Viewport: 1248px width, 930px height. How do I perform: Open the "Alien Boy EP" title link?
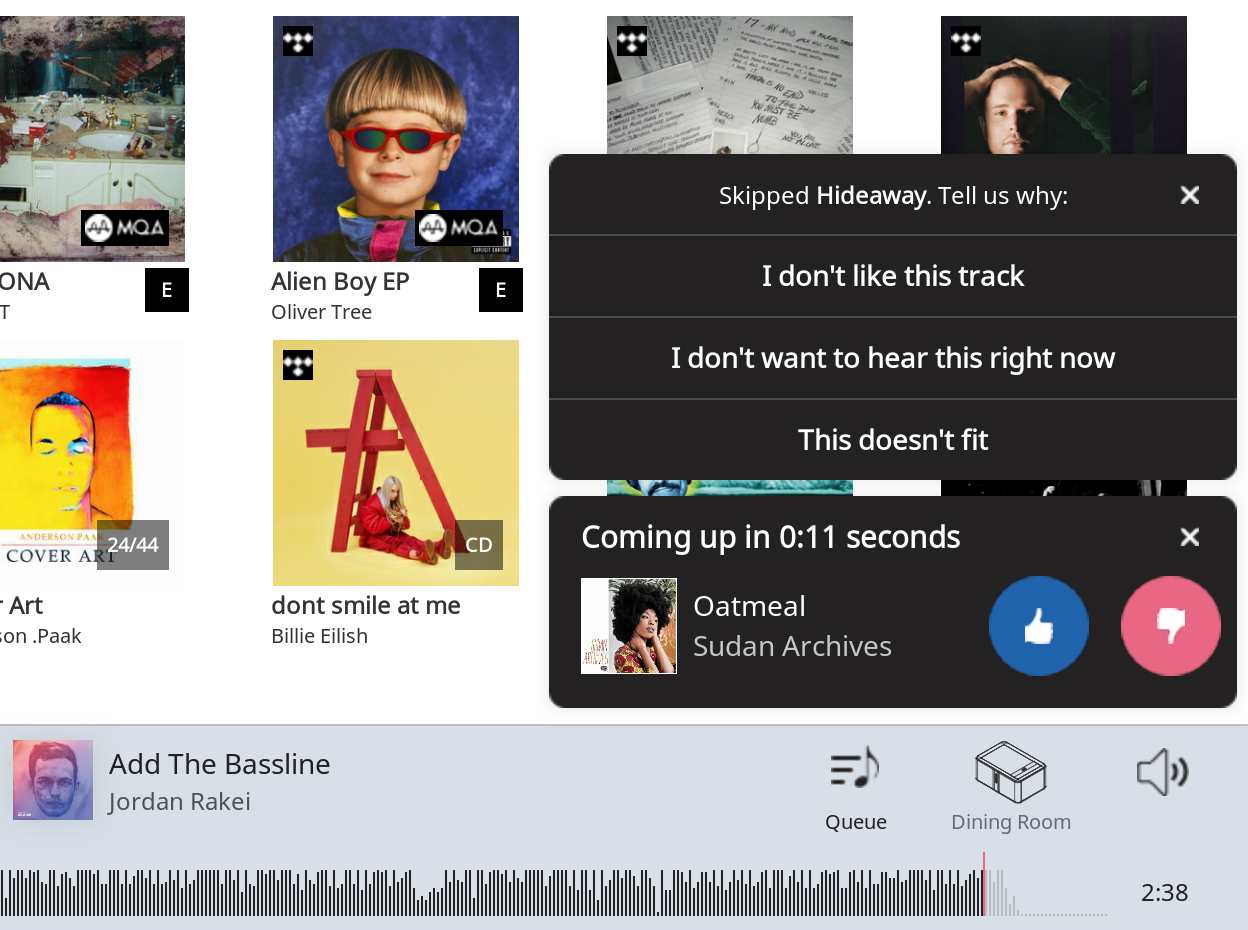pyautogui.click(x=340, y=282)
